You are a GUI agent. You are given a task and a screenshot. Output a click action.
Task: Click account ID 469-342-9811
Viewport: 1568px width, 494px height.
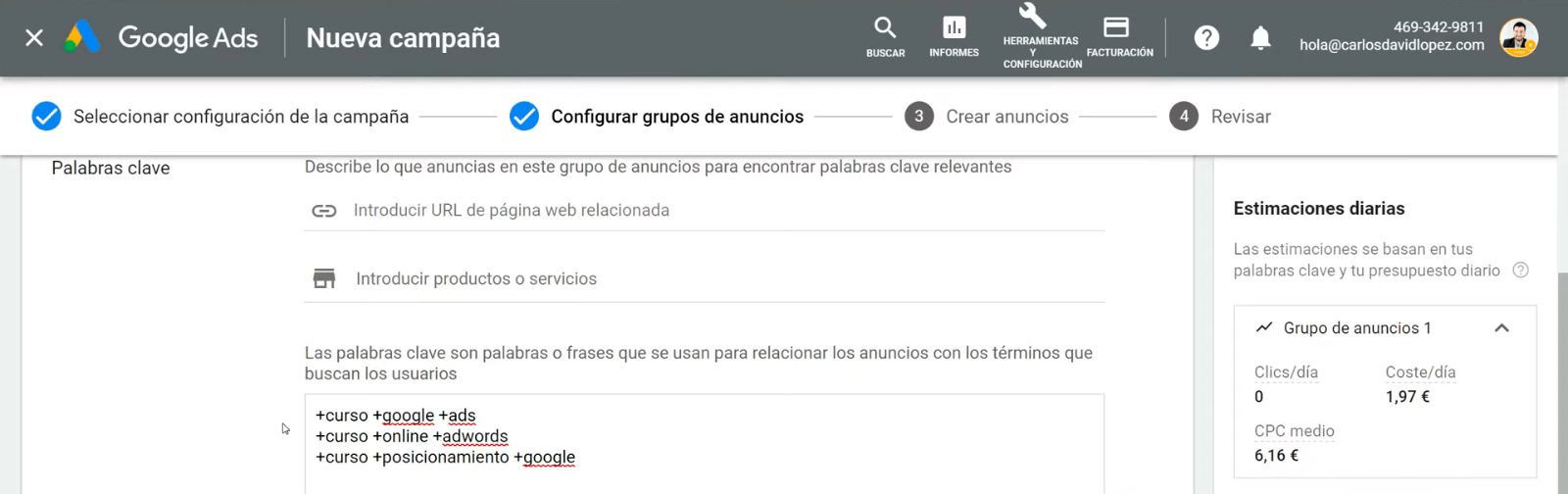pos(1439,27)
